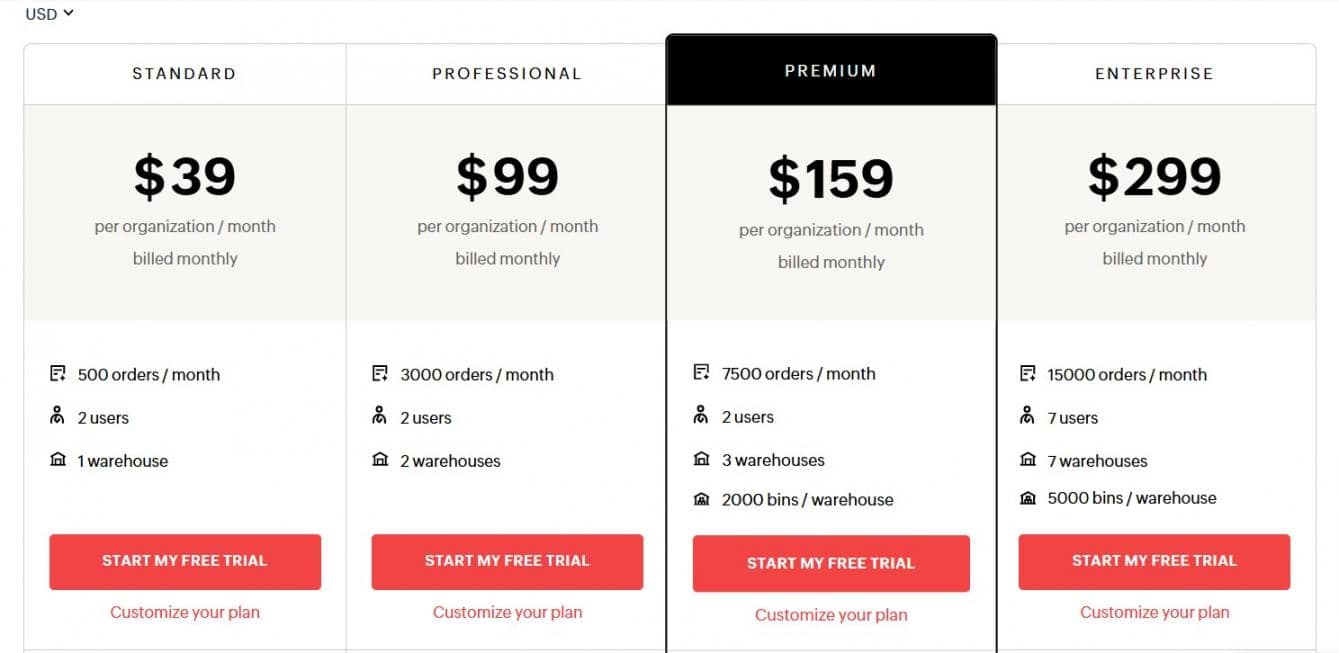This screenshot has height=653, width=1339.
Task: Click the orders icon in Standard plan
Action: 58,374
